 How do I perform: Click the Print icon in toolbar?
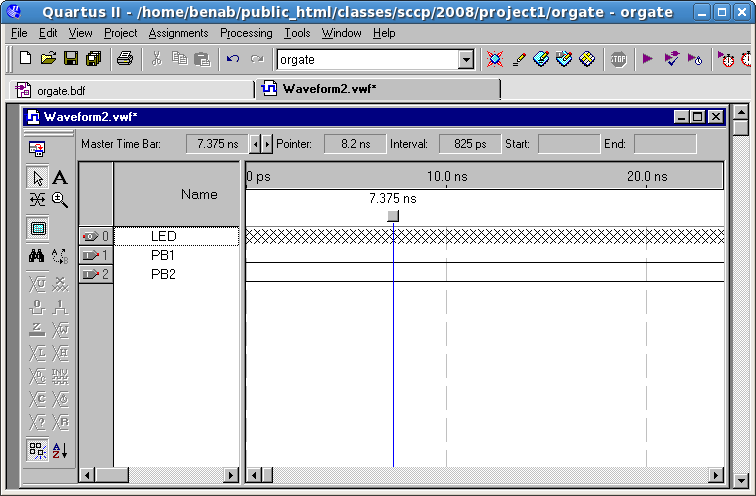point(124,59)
